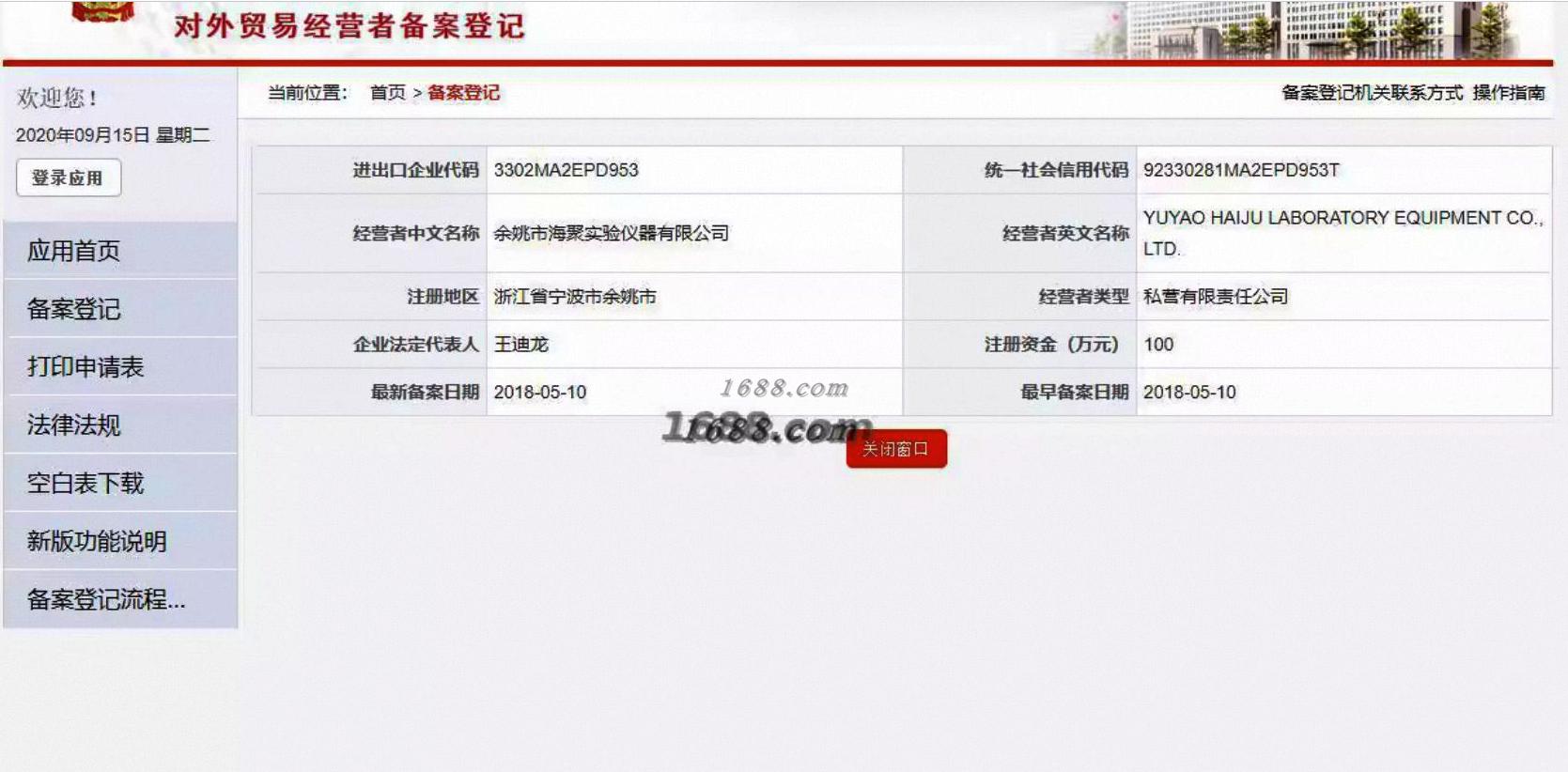
Task: Click registered capital value 100
Action: [1157, 345]
